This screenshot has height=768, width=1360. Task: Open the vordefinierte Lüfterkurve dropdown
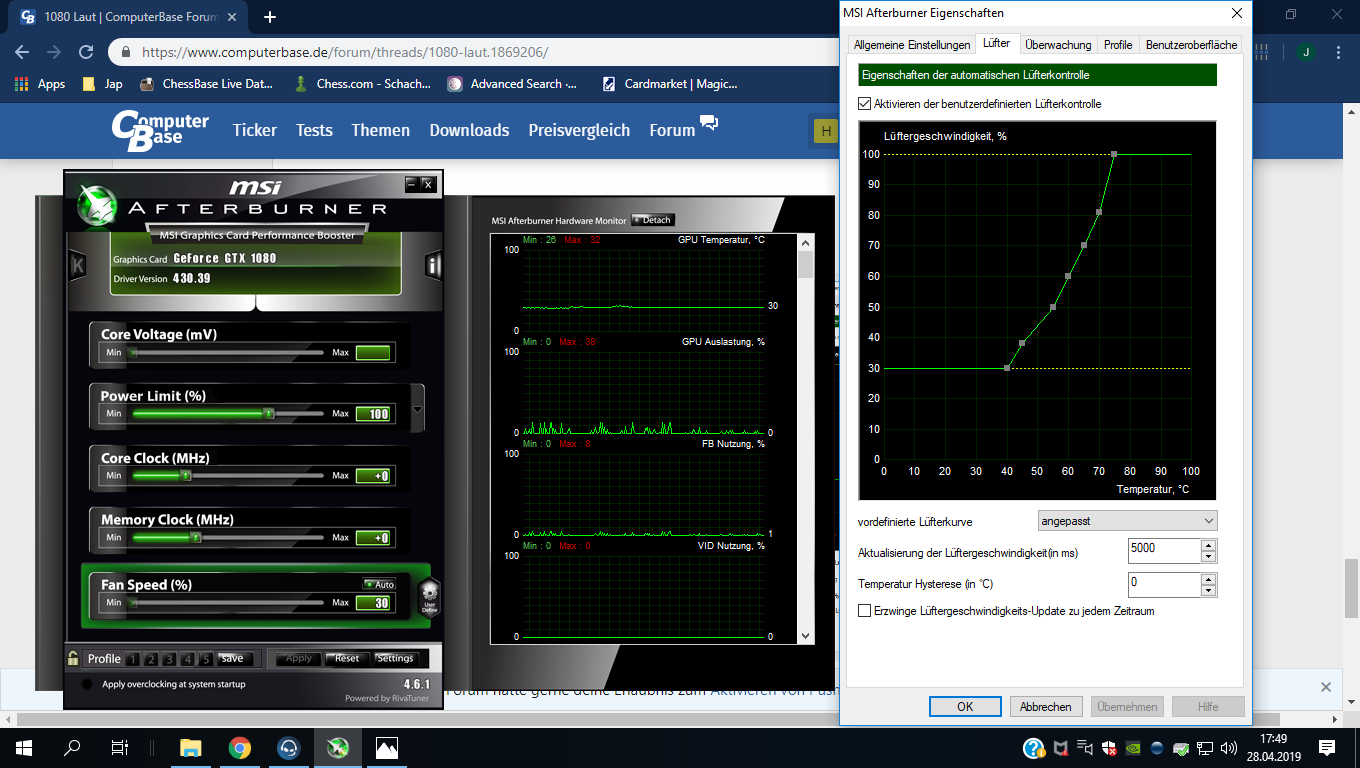tap(1127, 521)
